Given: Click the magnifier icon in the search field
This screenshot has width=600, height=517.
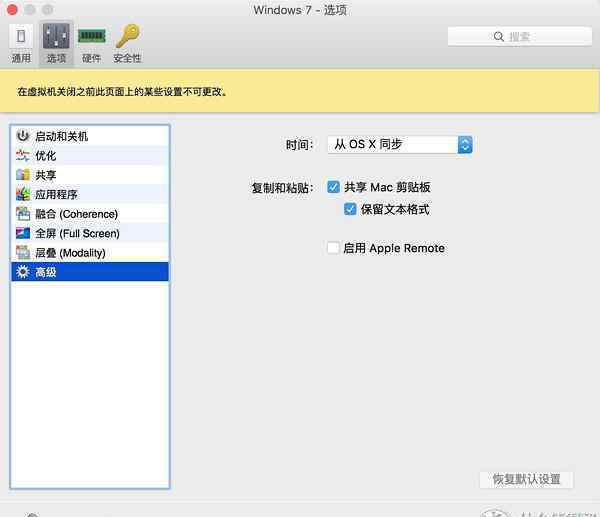Looking at the screenshot, I should pos(499,36).
